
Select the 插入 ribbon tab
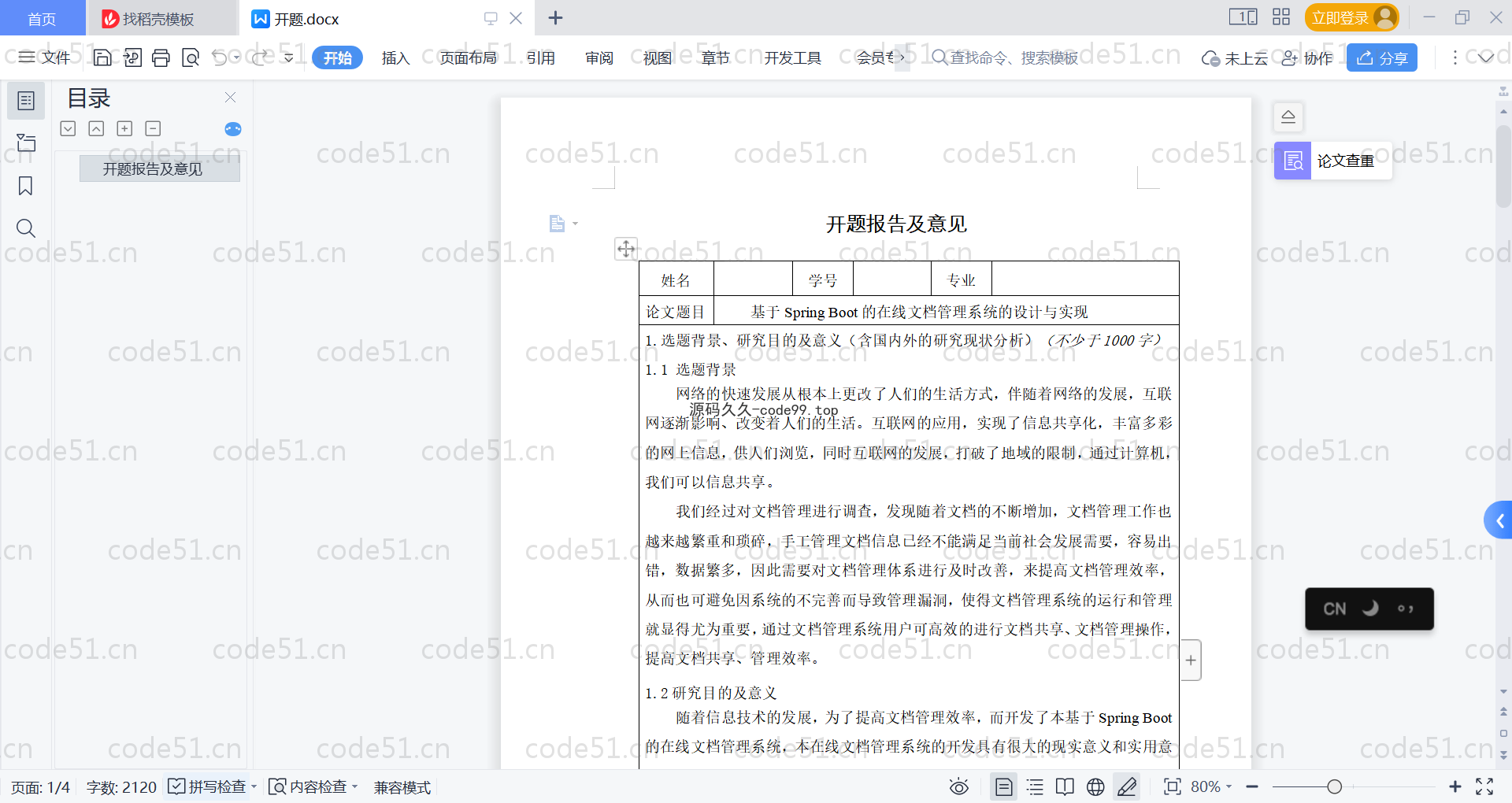[395, 57]
